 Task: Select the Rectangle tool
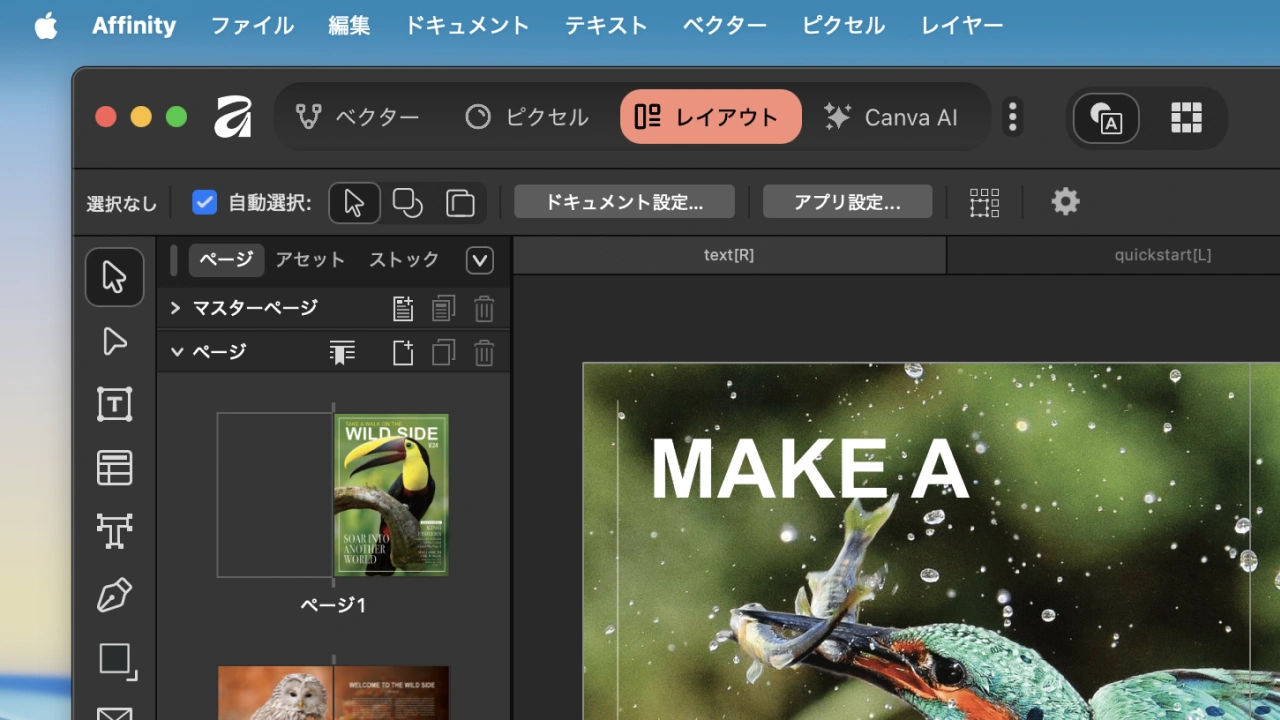click(x=114, y=659)
